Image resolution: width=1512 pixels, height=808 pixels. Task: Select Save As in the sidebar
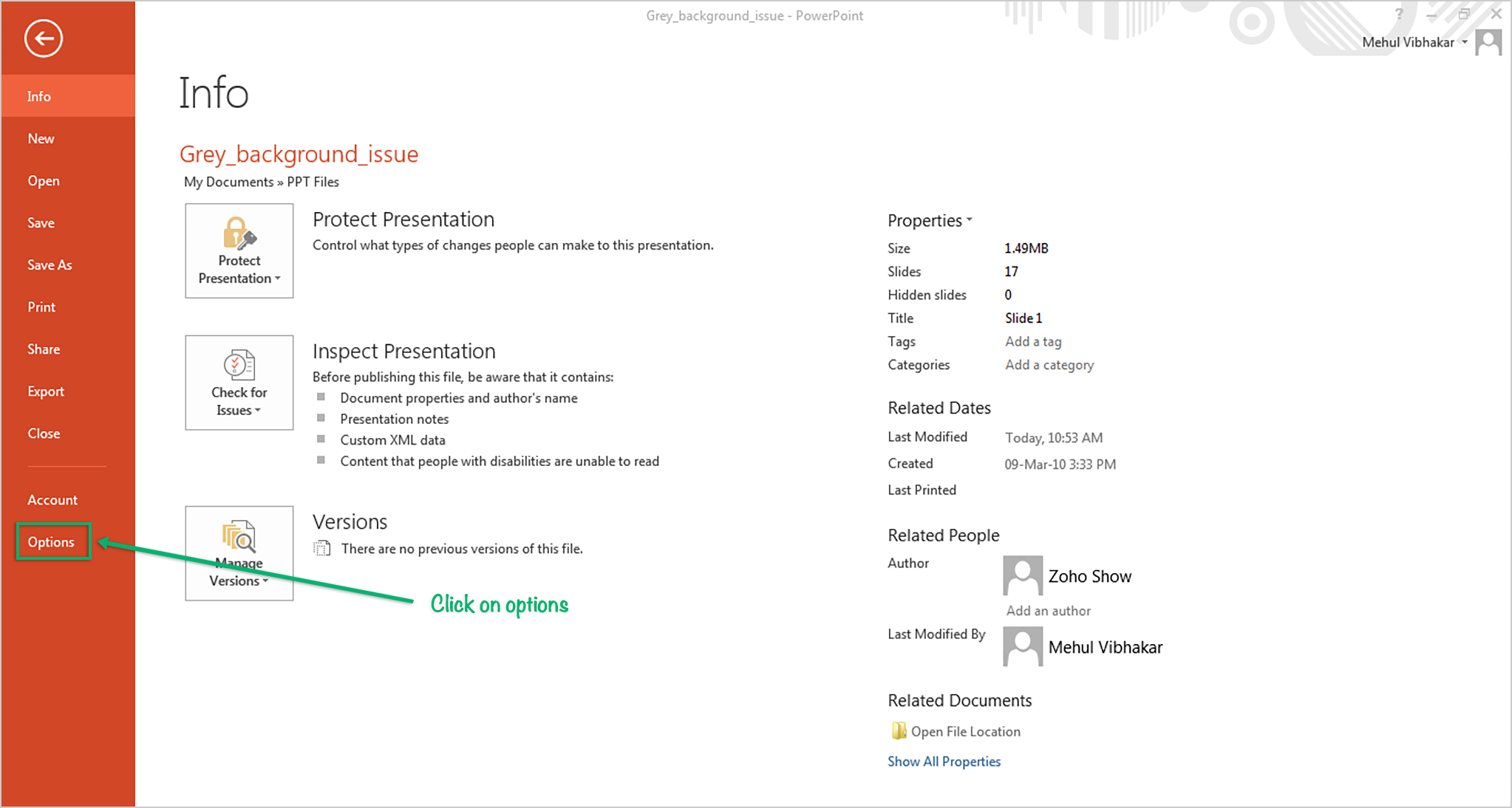50,265
